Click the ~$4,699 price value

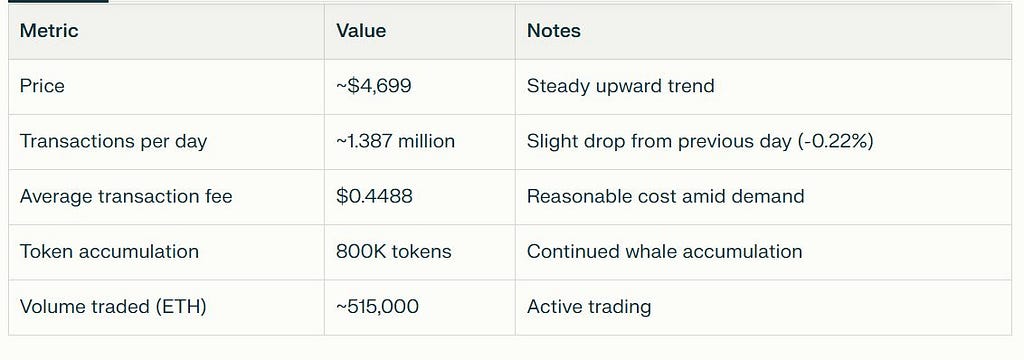click(x=374, y=86)
